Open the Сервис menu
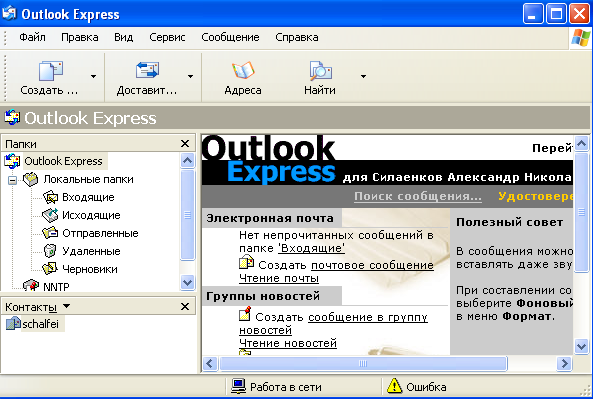Viewport: 593px width, 399px height. click(x=167, y=37)
